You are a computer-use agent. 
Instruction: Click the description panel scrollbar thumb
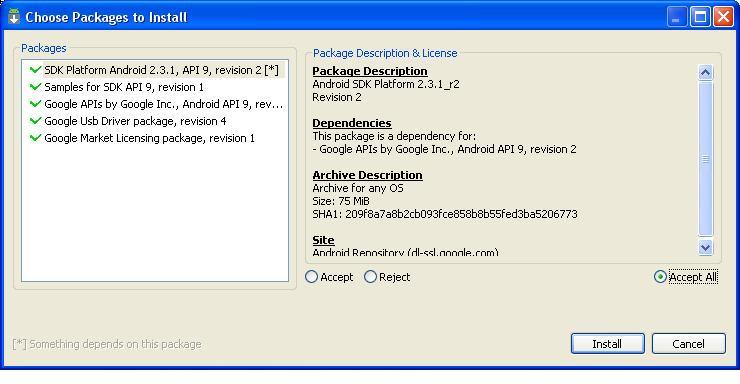click(705, 159)
